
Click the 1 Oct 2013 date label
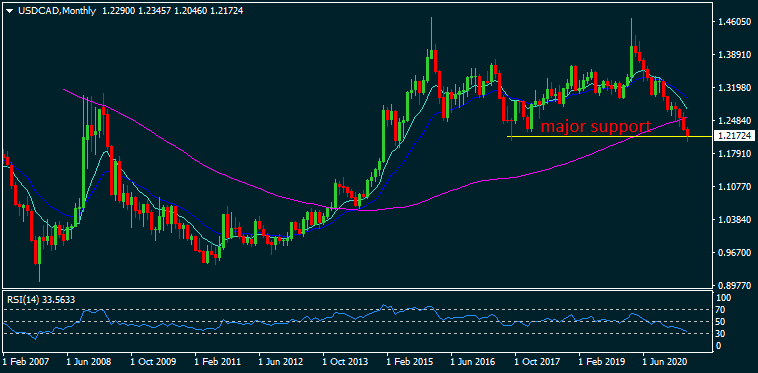tap(346, 361)
